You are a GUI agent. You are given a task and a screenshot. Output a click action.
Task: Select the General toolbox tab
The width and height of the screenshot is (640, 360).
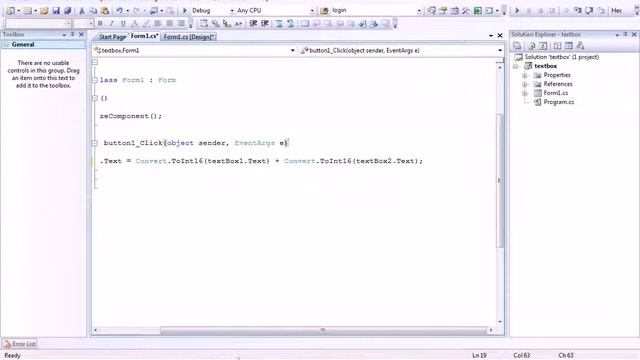[43, 44]
